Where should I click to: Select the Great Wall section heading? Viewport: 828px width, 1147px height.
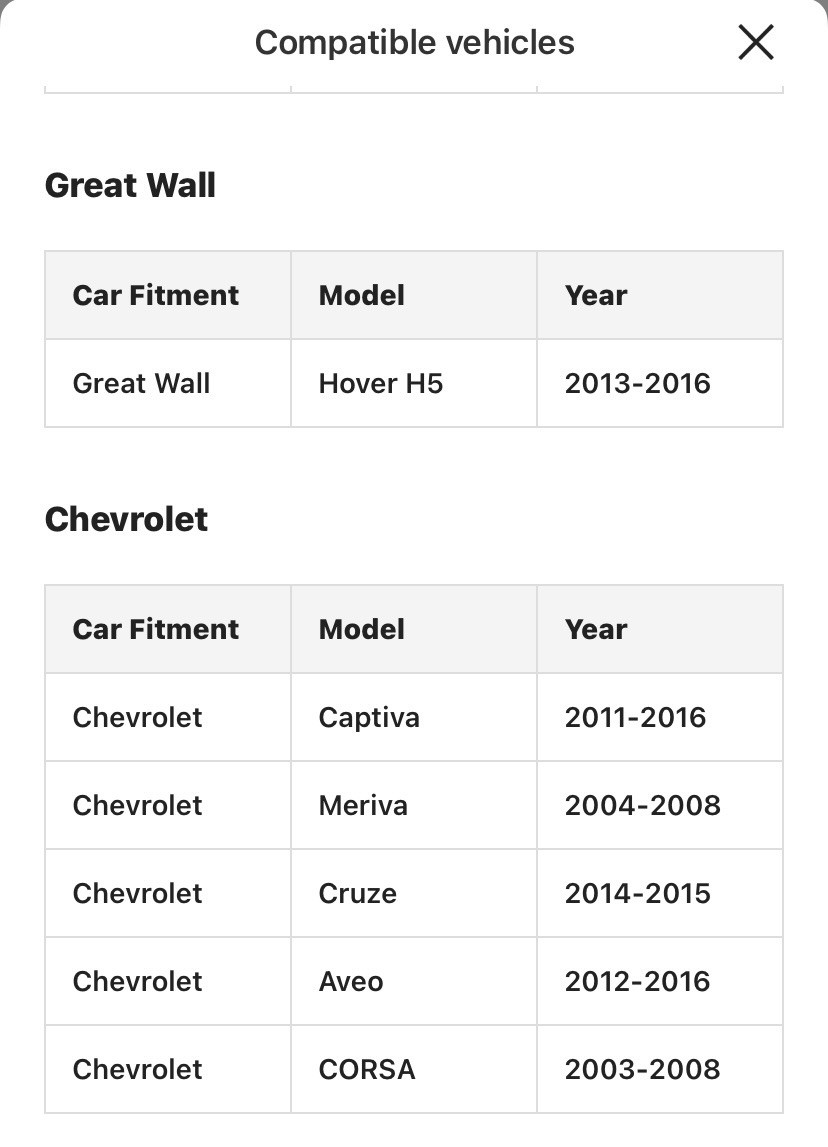point(130,186)
